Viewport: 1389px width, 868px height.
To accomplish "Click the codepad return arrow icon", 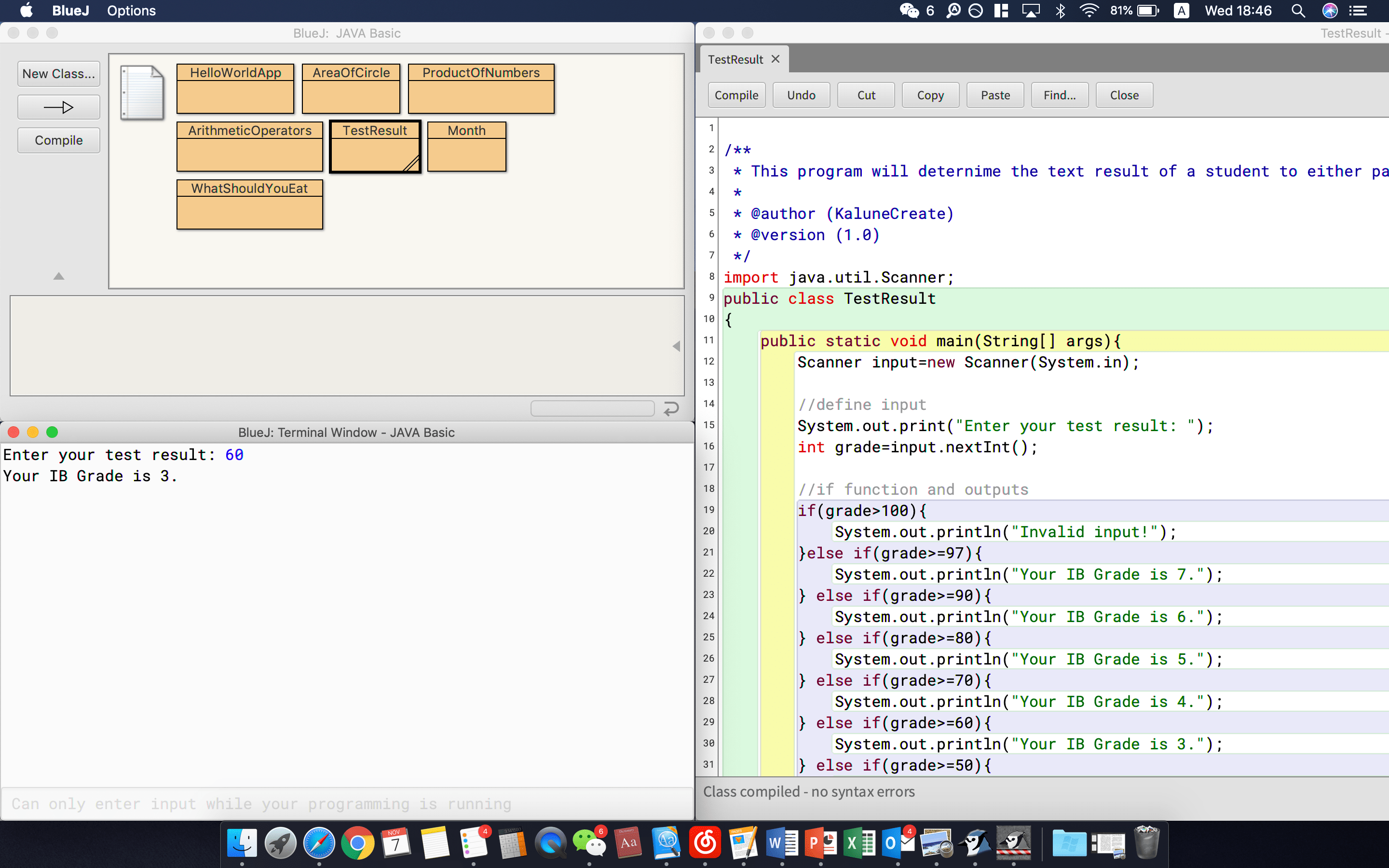I will pyautogui.click(x=671, y=408).
